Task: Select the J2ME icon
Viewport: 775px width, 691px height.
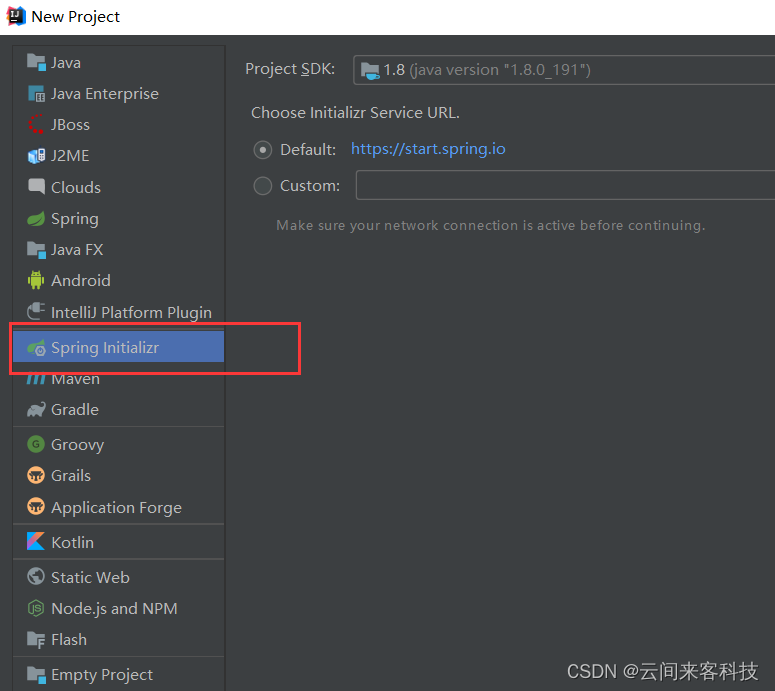Action: coord(36,156)
